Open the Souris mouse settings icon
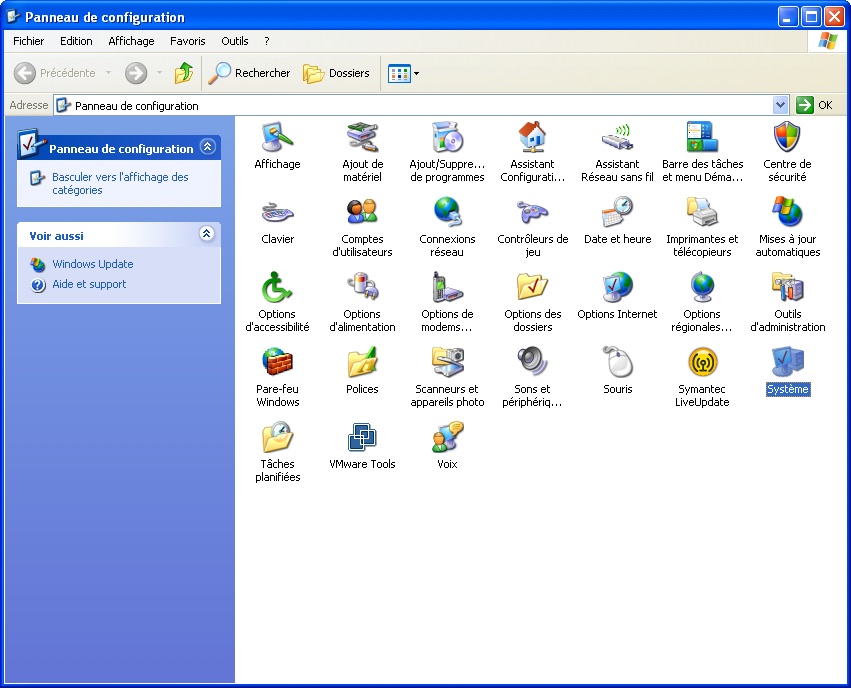 [617, 362]
